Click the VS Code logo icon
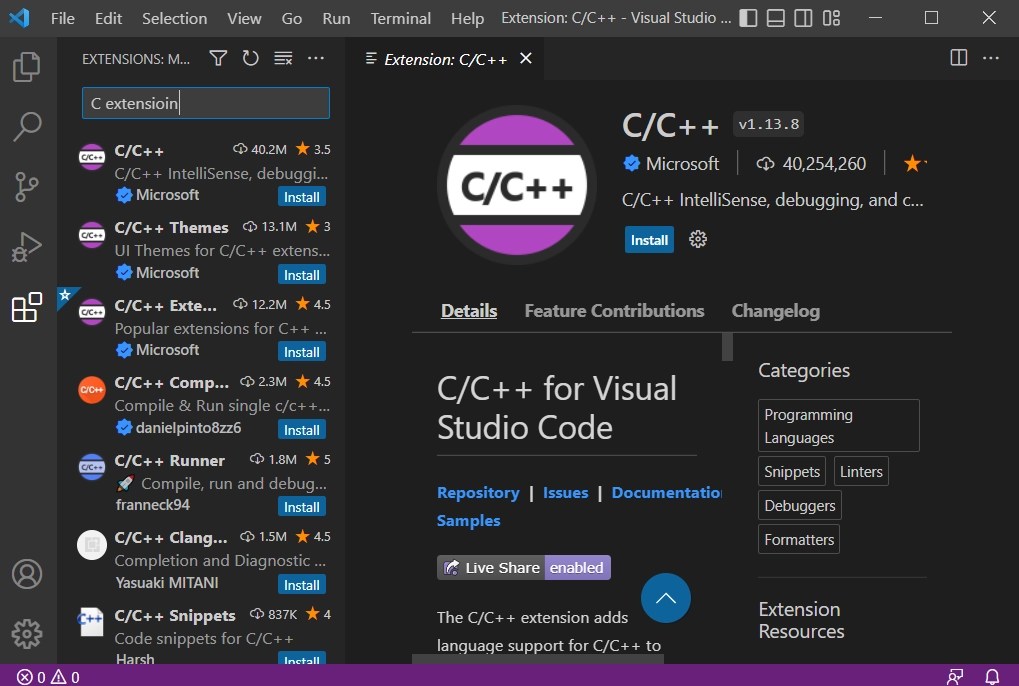Screen dimensions: 1019x686 19,18
